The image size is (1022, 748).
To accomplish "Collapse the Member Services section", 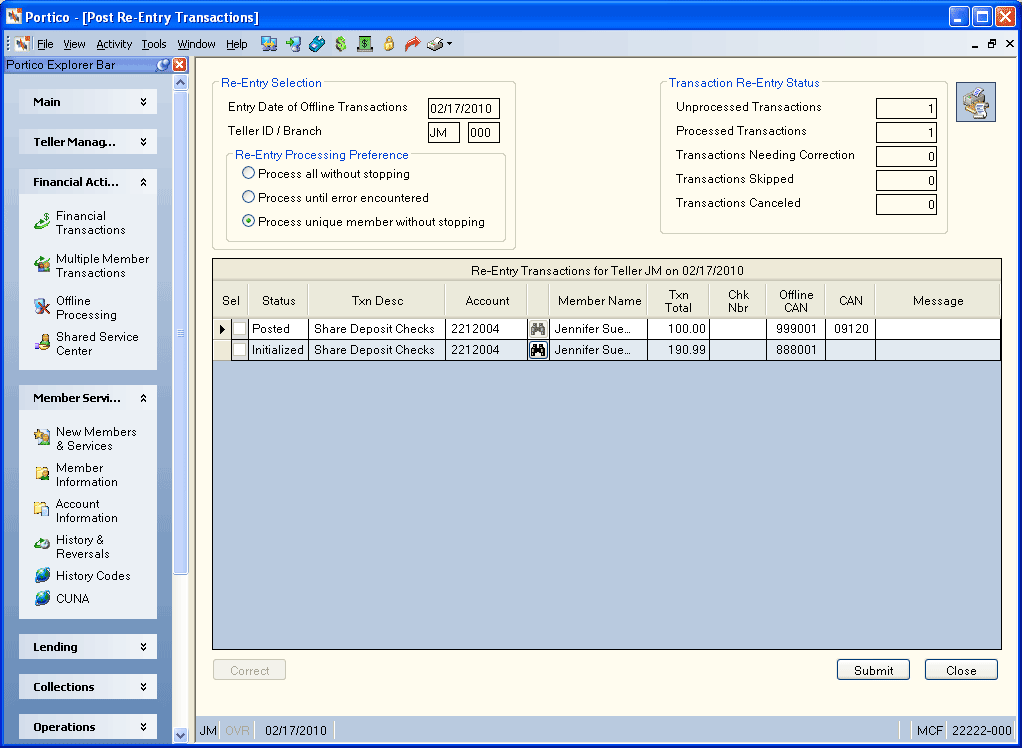I will [88, 398].
